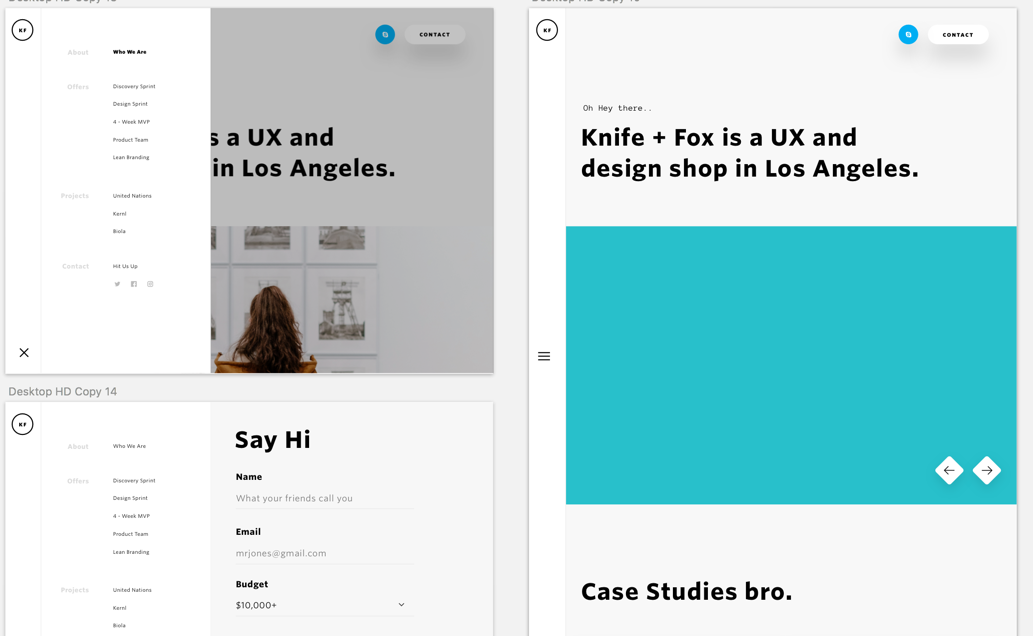1033x636 pixels.
Task: Click the right arrow diamond on teal banner
Action: [x=986, y=470]
